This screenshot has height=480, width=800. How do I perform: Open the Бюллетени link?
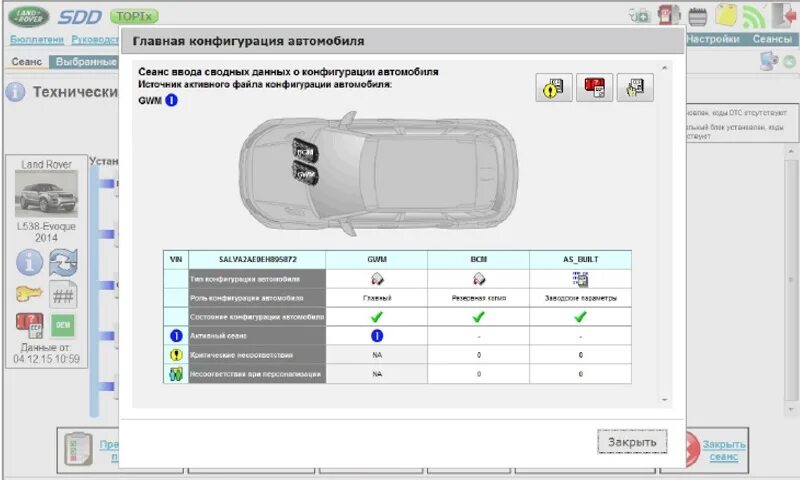[37, 39]
